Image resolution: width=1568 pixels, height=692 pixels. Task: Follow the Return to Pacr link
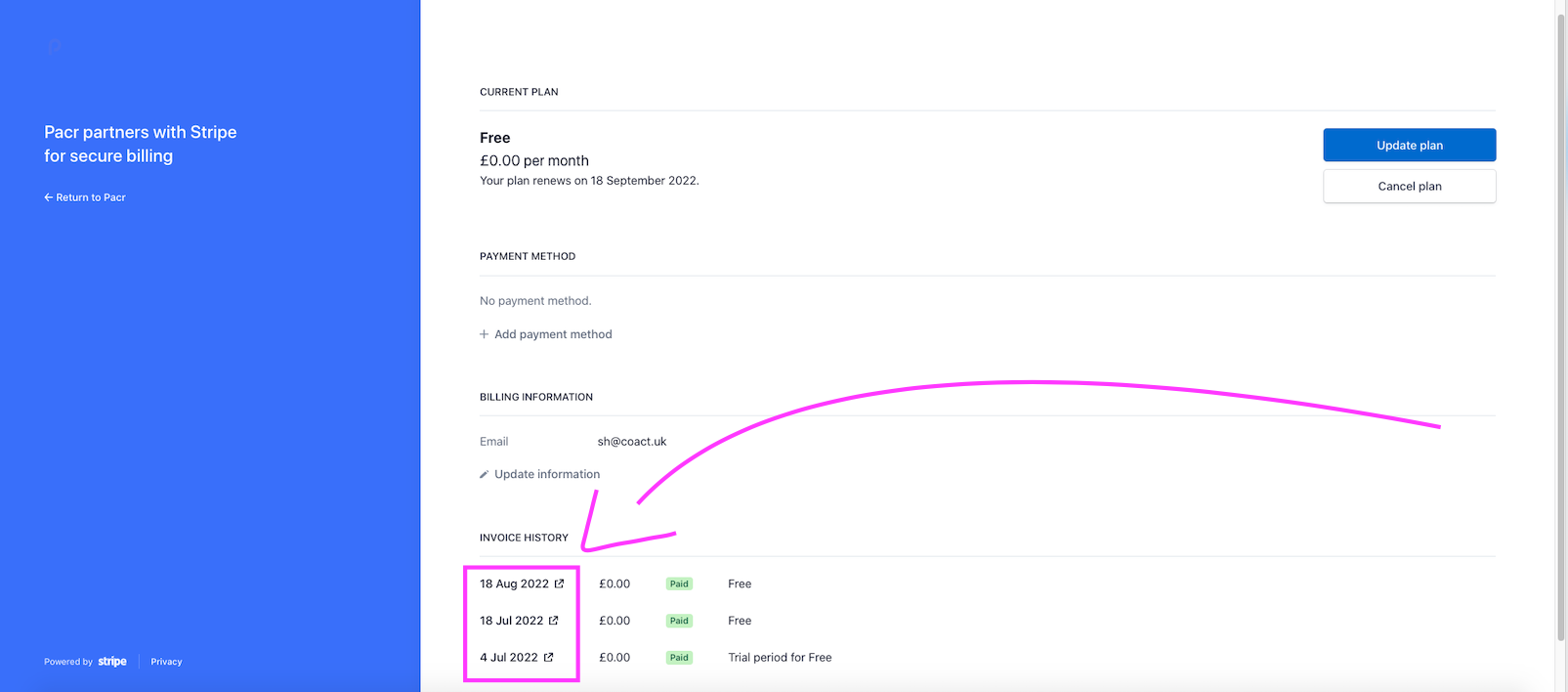tap(91, 197)
